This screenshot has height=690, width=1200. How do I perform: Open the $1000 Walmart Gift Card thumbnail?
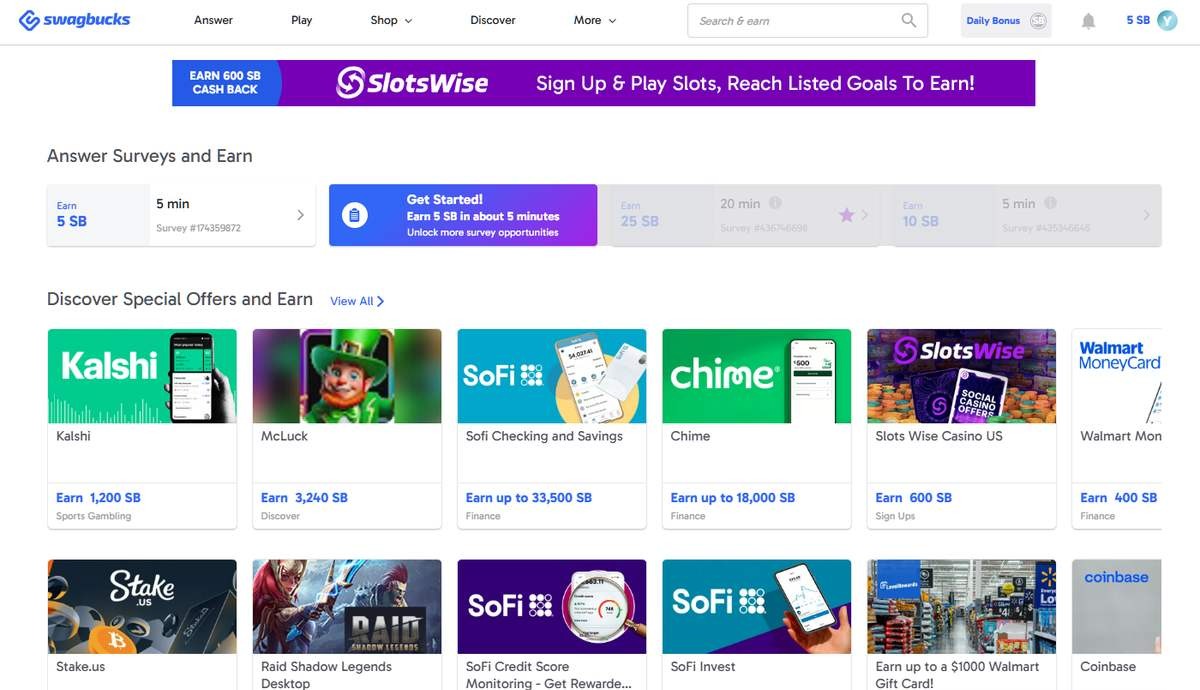coord(962,606)
